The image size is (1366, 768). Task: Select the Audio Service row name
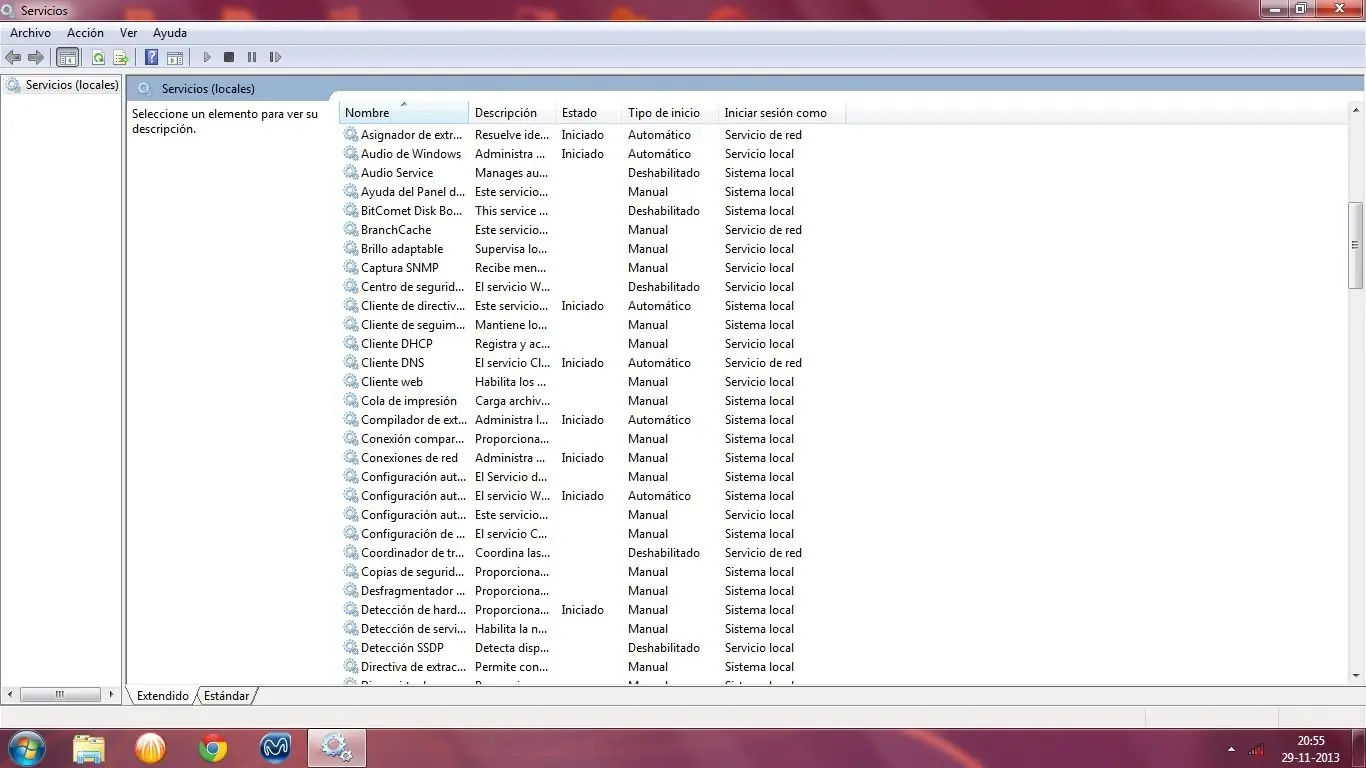pos(397,172)
